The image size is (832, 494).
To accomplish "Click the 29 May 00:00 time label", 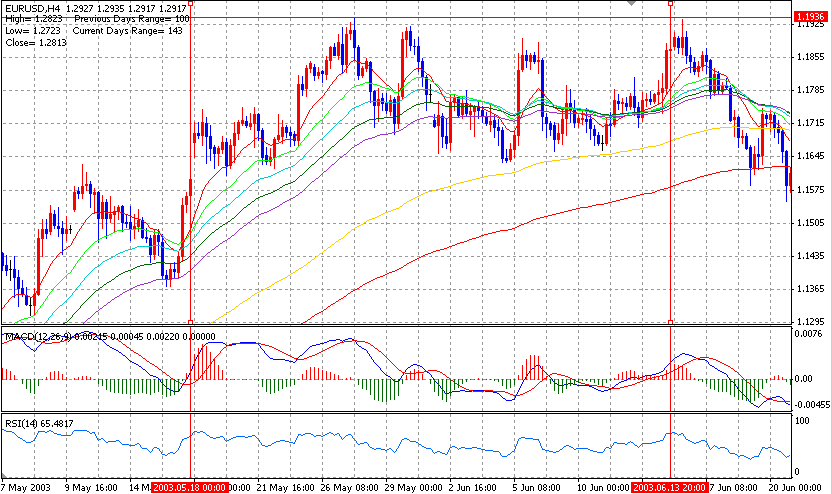I will [x=413, y=488].
